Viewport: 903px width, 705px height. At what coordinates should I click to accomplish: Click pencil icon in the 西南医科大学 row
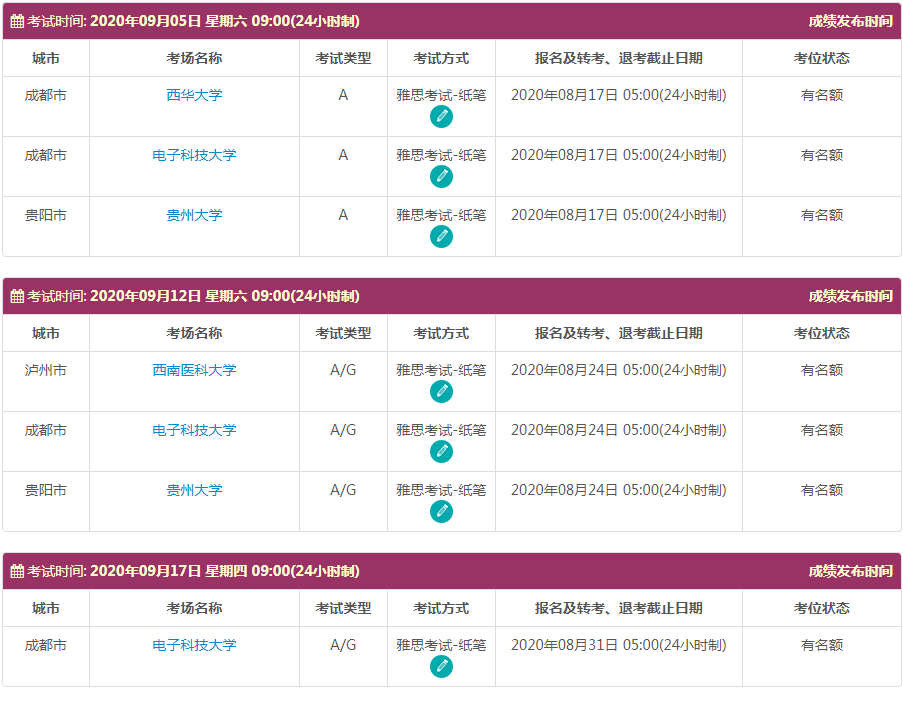tap(441, 392)
